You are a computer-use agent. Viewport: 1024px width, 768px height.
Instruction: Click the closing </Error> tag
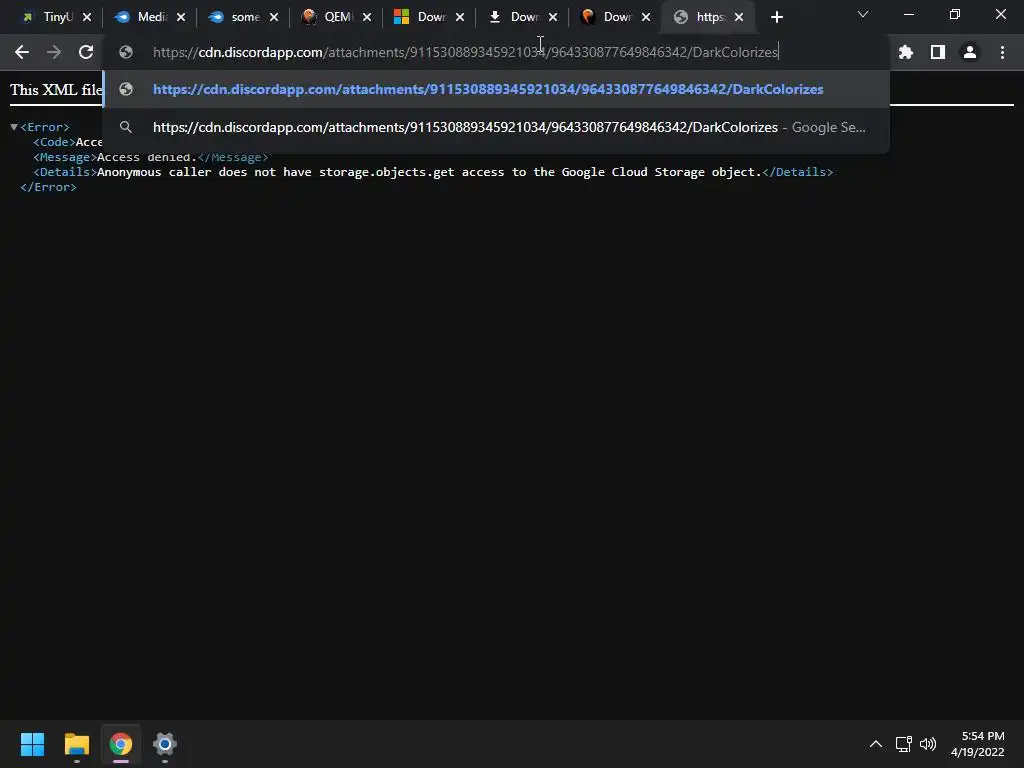pos(48,187)
